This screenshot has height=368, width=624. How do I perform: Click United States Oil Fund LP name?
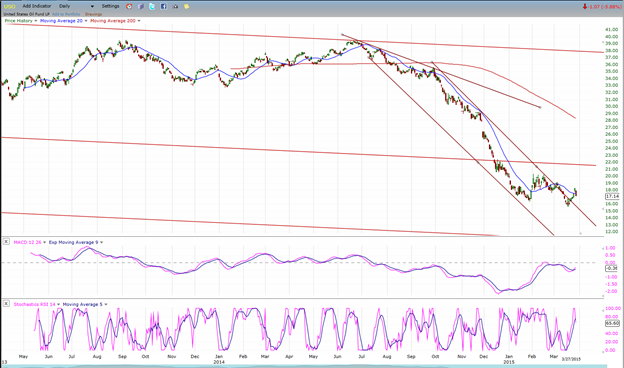click(26, 14)
